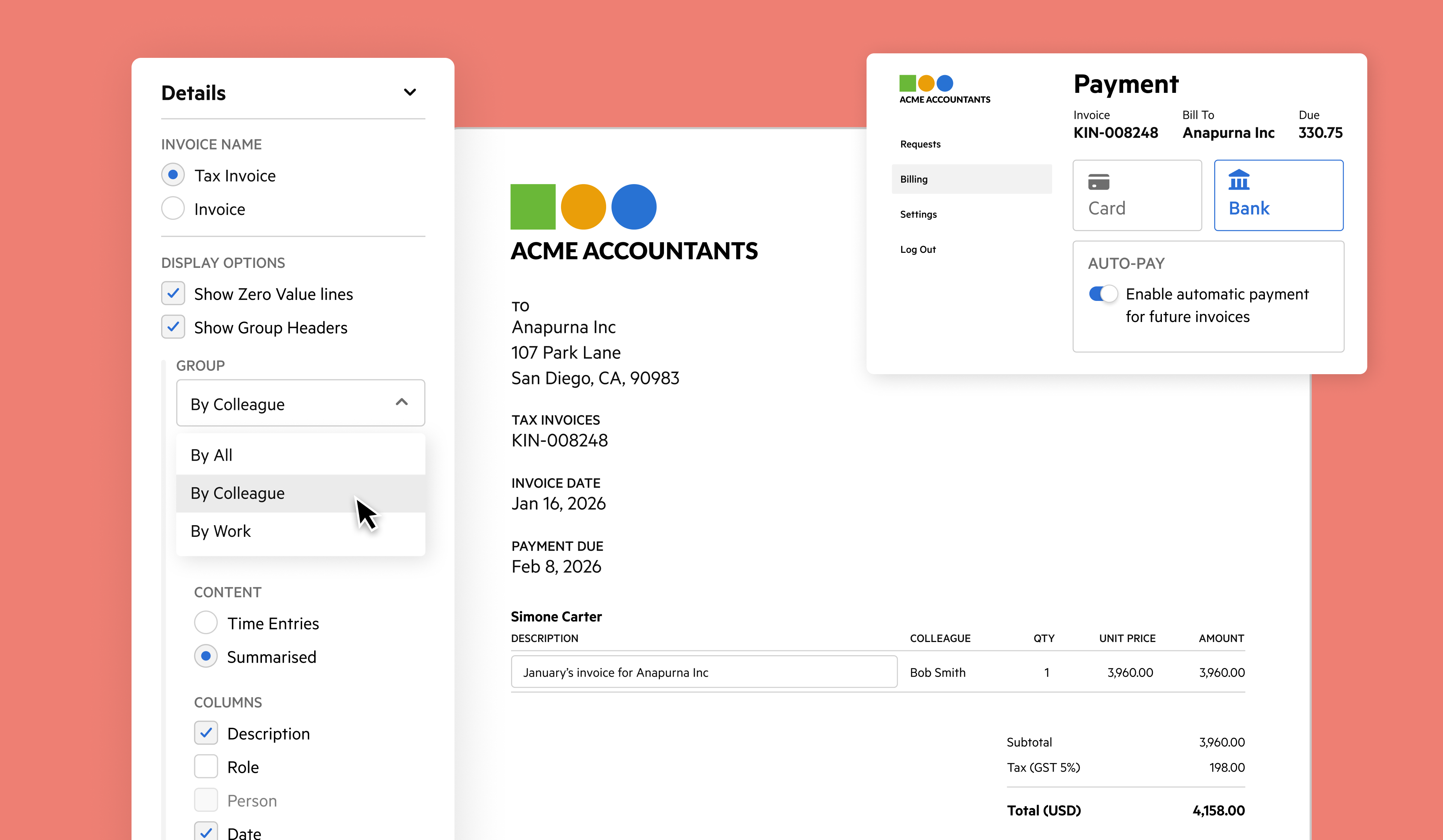
Task: Select Time Entries content option
Action: point(206,623)
